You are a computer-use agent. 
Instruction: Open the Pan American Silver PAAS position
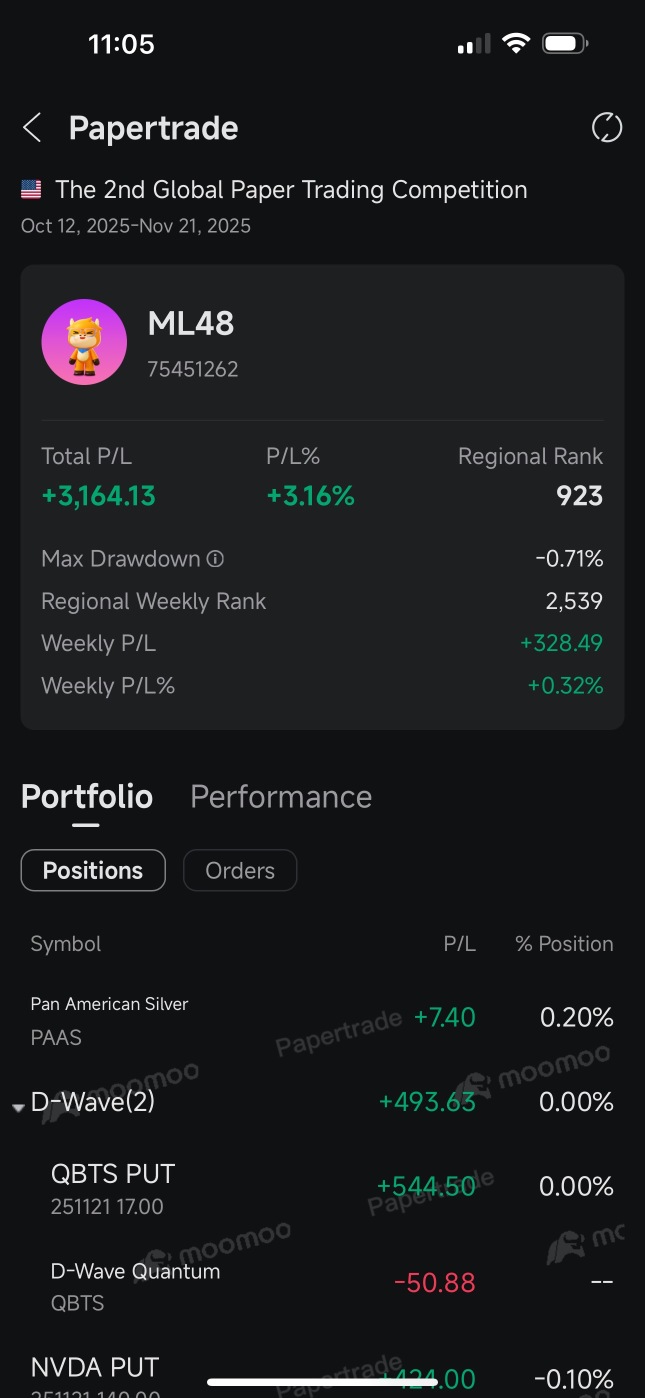click(x=322, y=1020)
